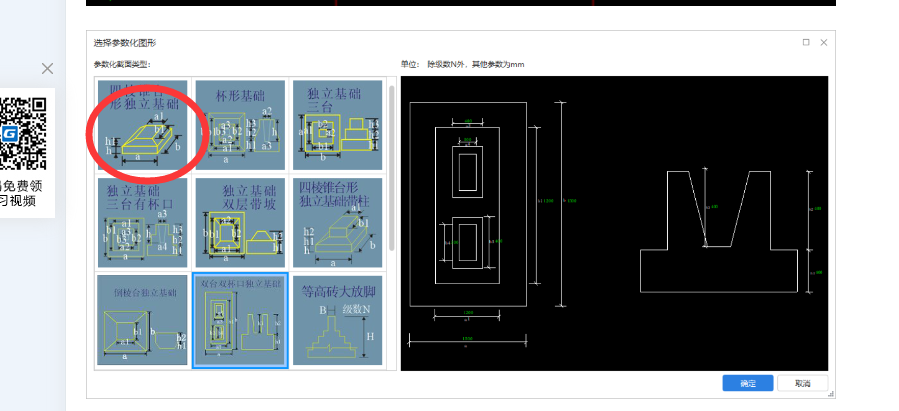The width and height of the screenshot is (899, 411).
Task: Click the thumbnail list vertical scrollbar
Action: pyautogui.click(x=392, y=168)
